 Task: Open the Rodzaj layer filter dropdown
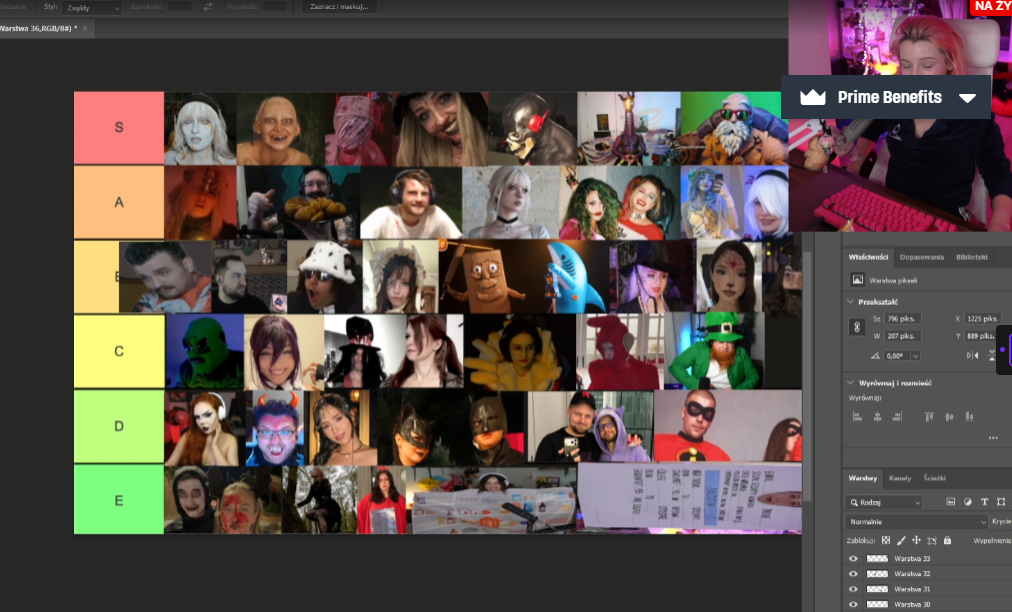(884, 502)
